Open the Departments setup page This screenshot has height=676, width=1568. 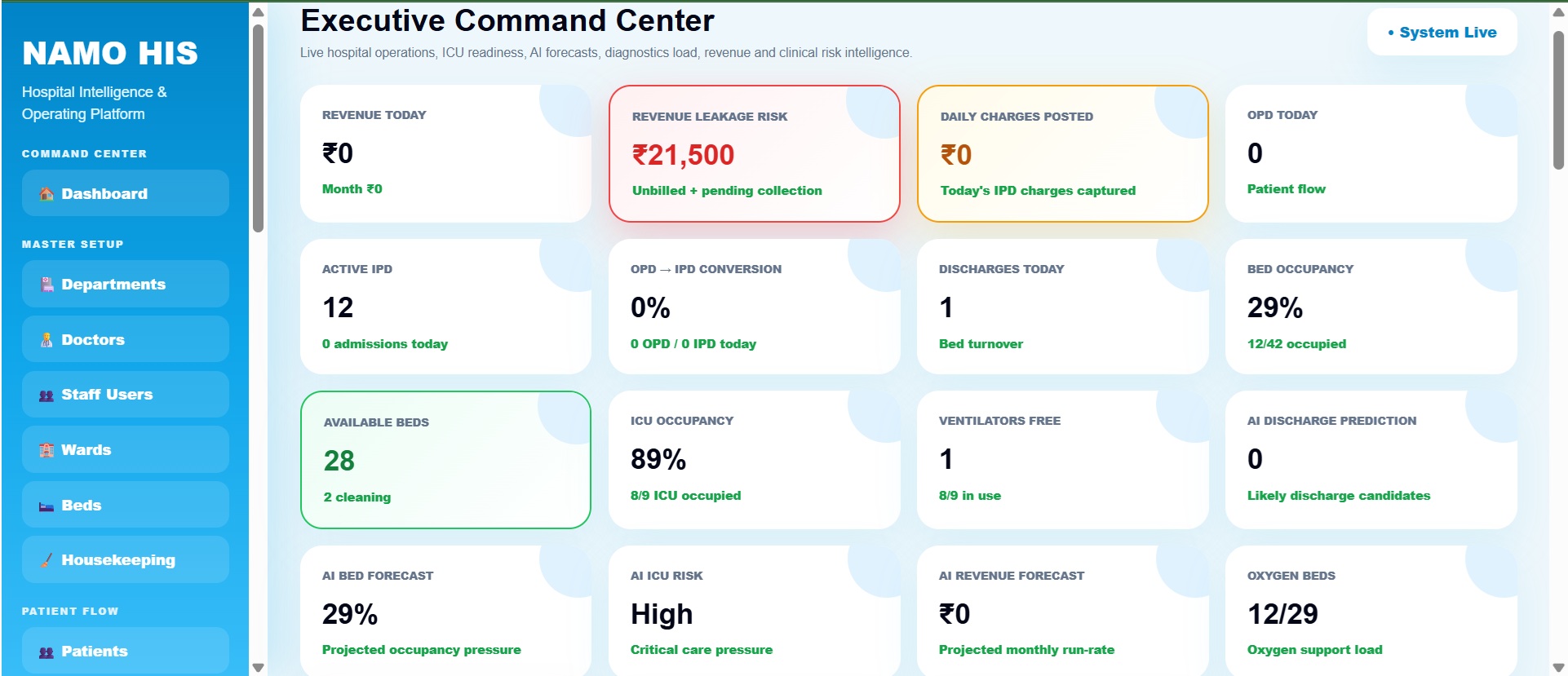pos(126,284)
